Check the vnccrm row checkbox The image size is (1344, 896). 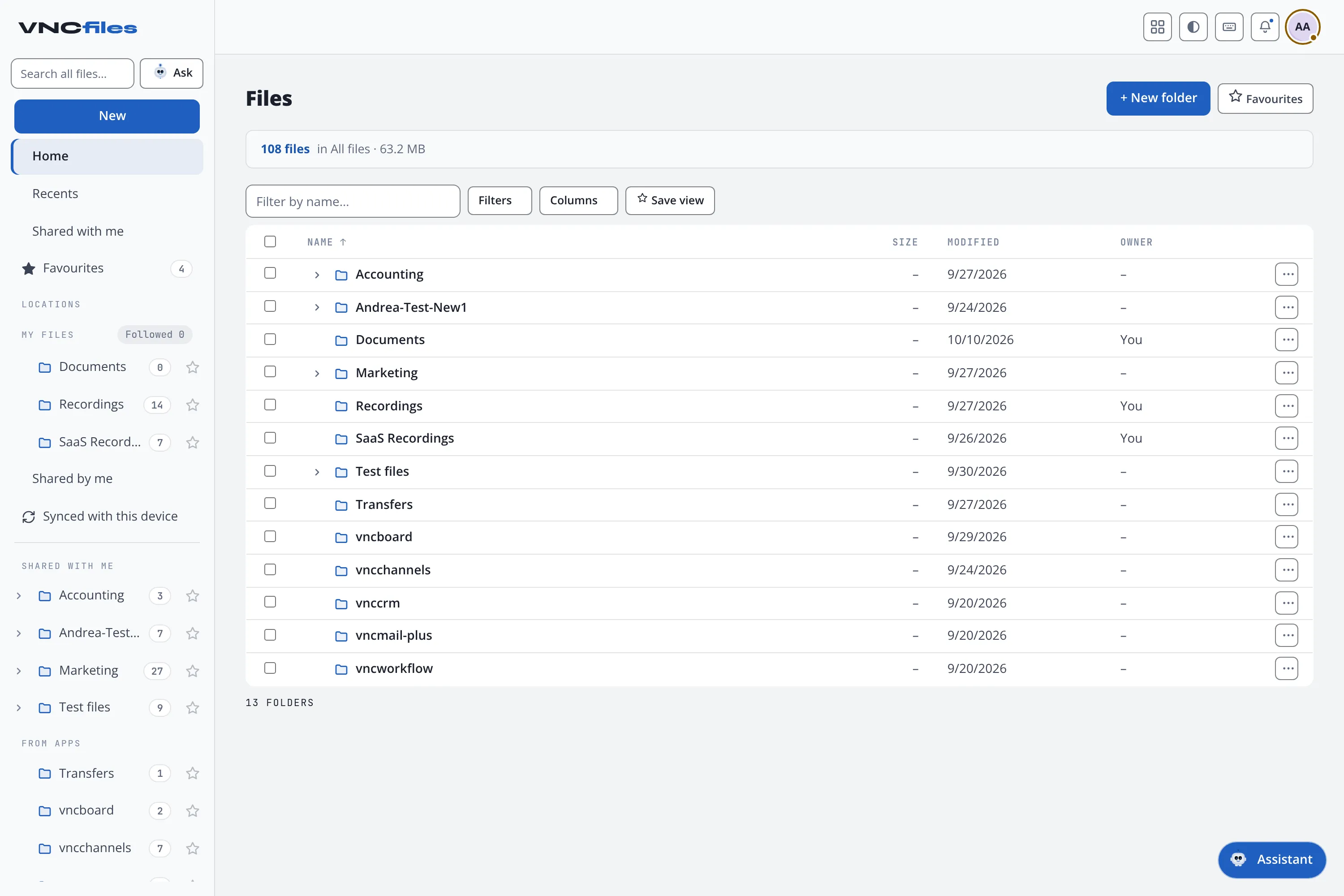pos(270,602)
